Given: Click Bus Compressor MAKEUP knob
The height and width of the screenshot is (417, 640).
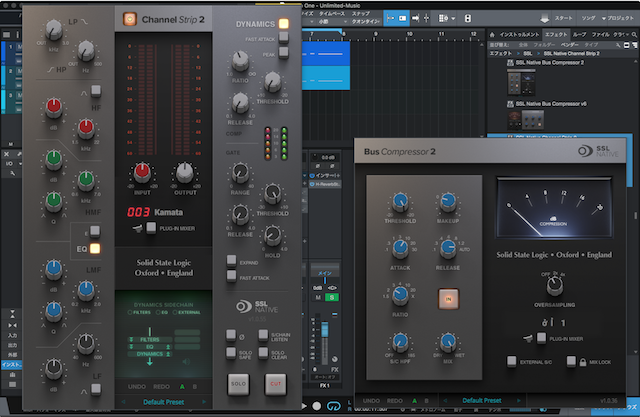Looking at the screenshot, I should click(x=448, y=202).
